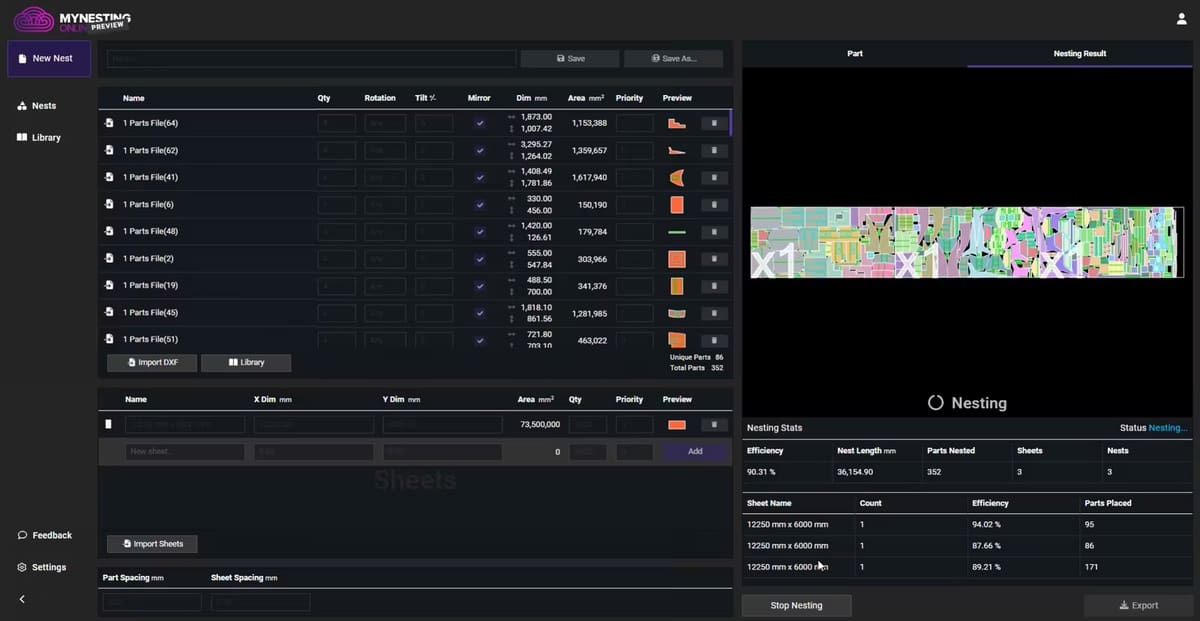The height and width of the screenshot is (621, 1200).
Task: Click the 36,154.90 nest length value
Action: 855,471
